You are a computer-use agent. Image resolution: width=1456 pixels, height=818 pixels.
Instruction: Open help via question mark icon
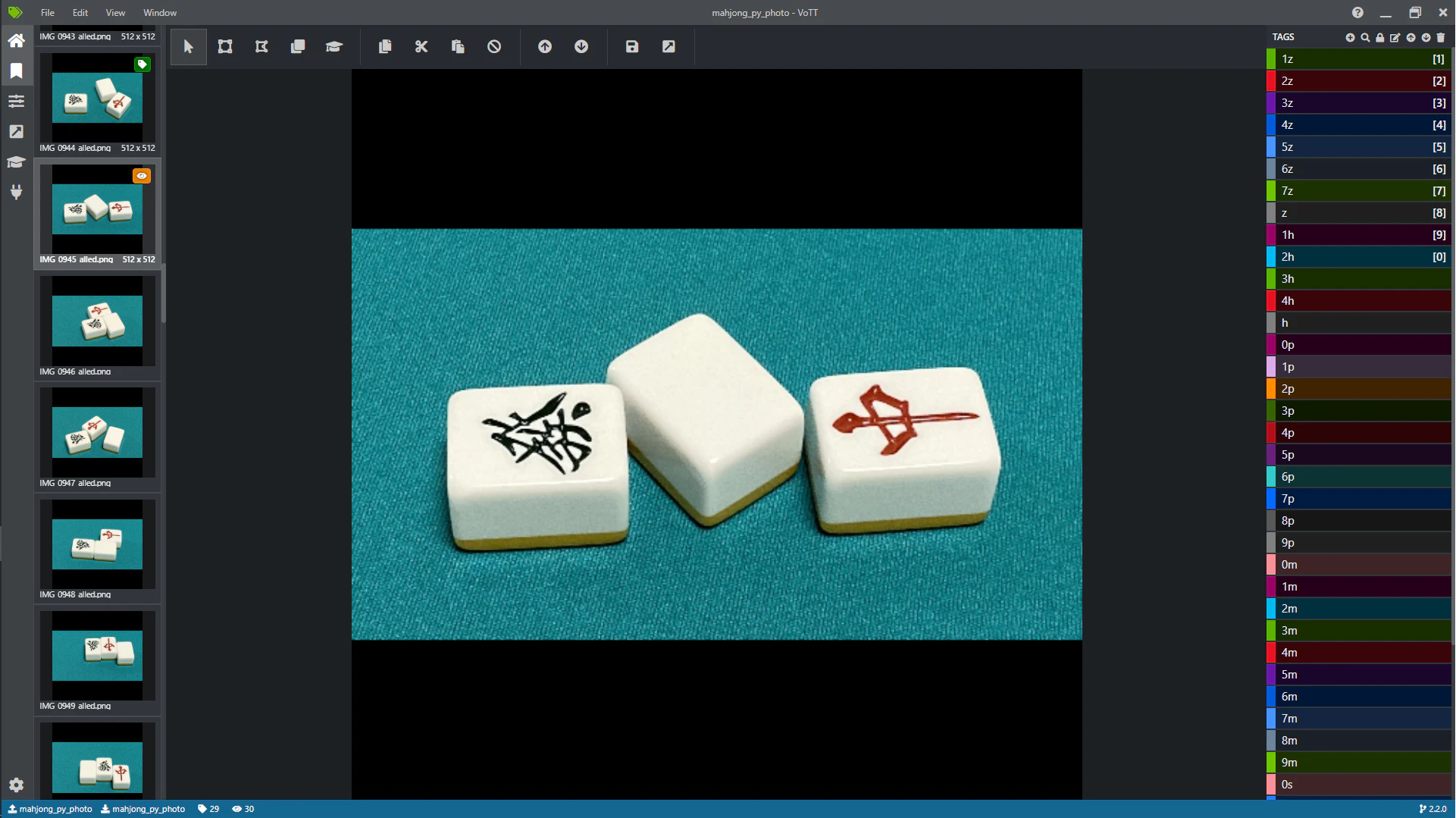(1357, 13)
